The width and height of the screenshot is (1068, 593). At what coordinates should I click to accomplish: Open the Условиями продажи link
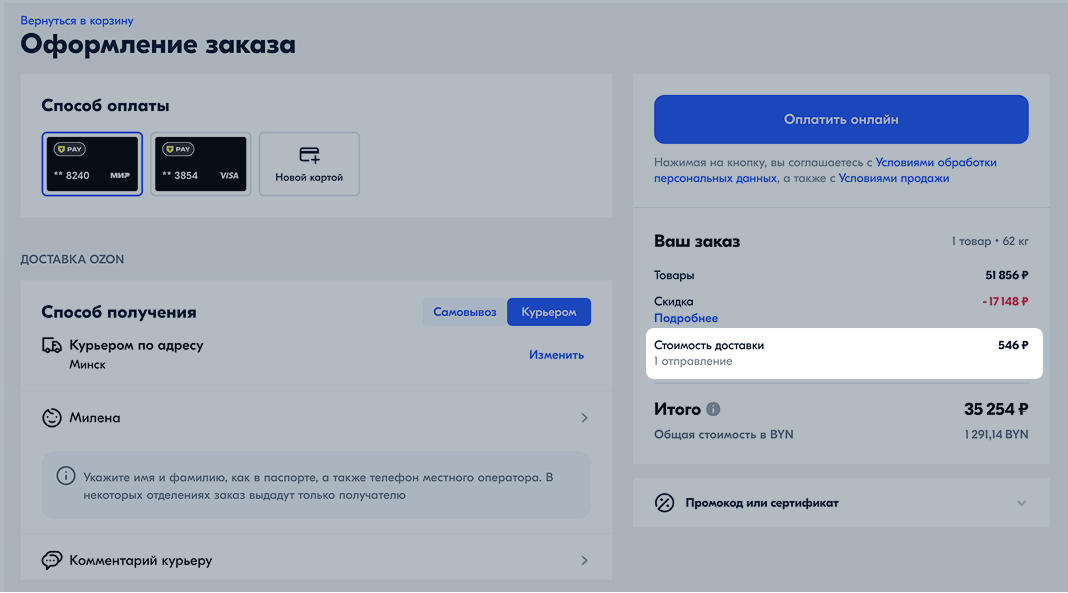pos(894,178)
